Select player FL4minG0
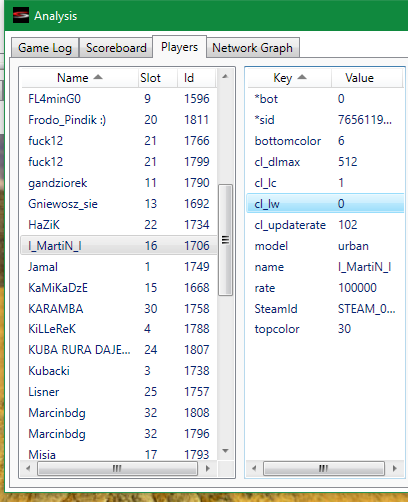 (119, 99)
